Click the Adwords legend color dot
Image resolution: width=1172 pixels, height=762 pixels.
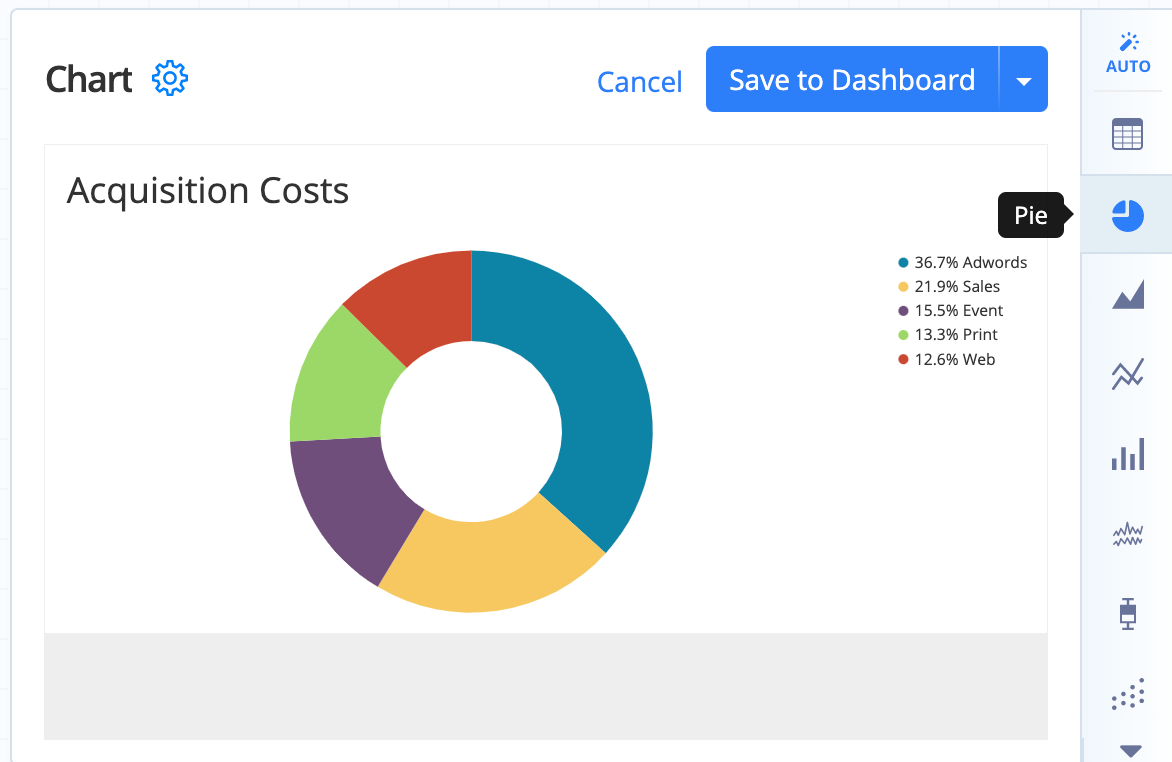click(x=903, y=262)
